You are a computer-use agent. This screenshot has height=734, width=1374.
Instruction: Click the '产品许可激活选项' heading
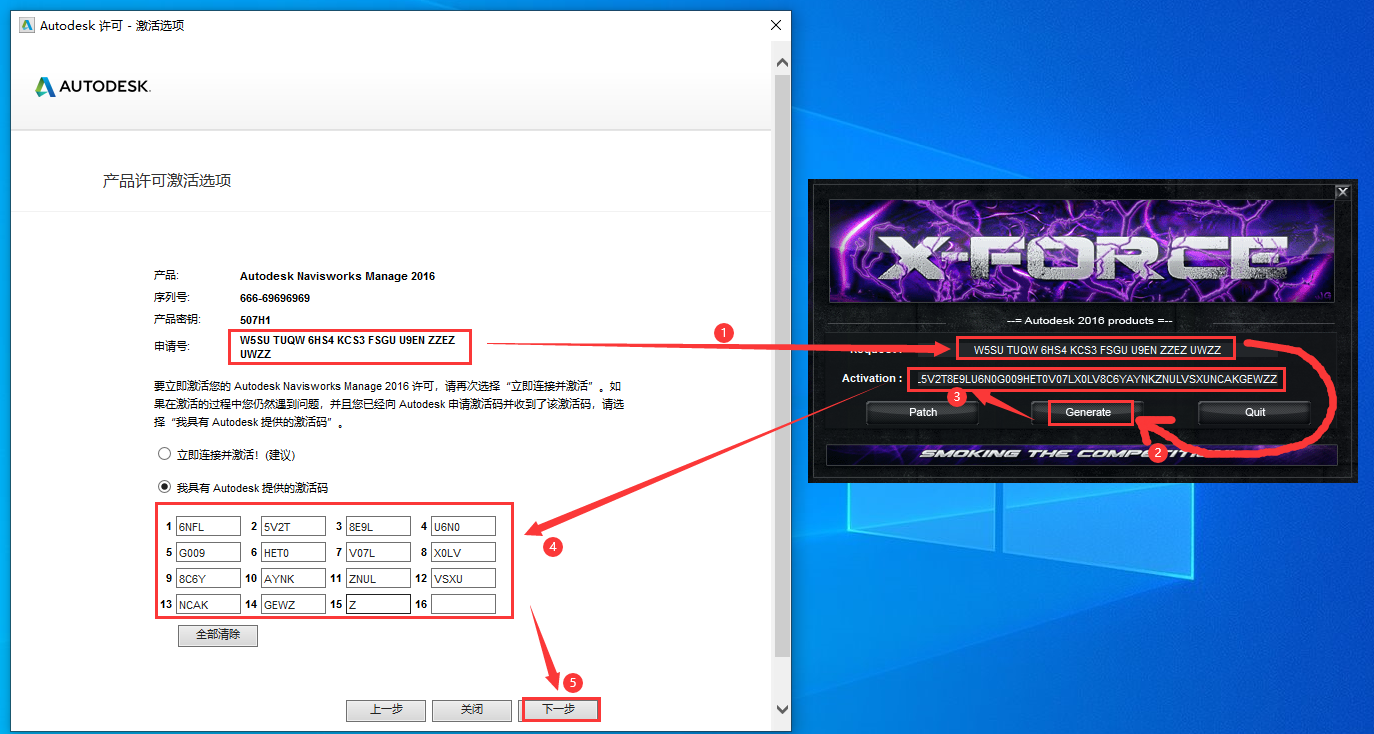point(168,181)
